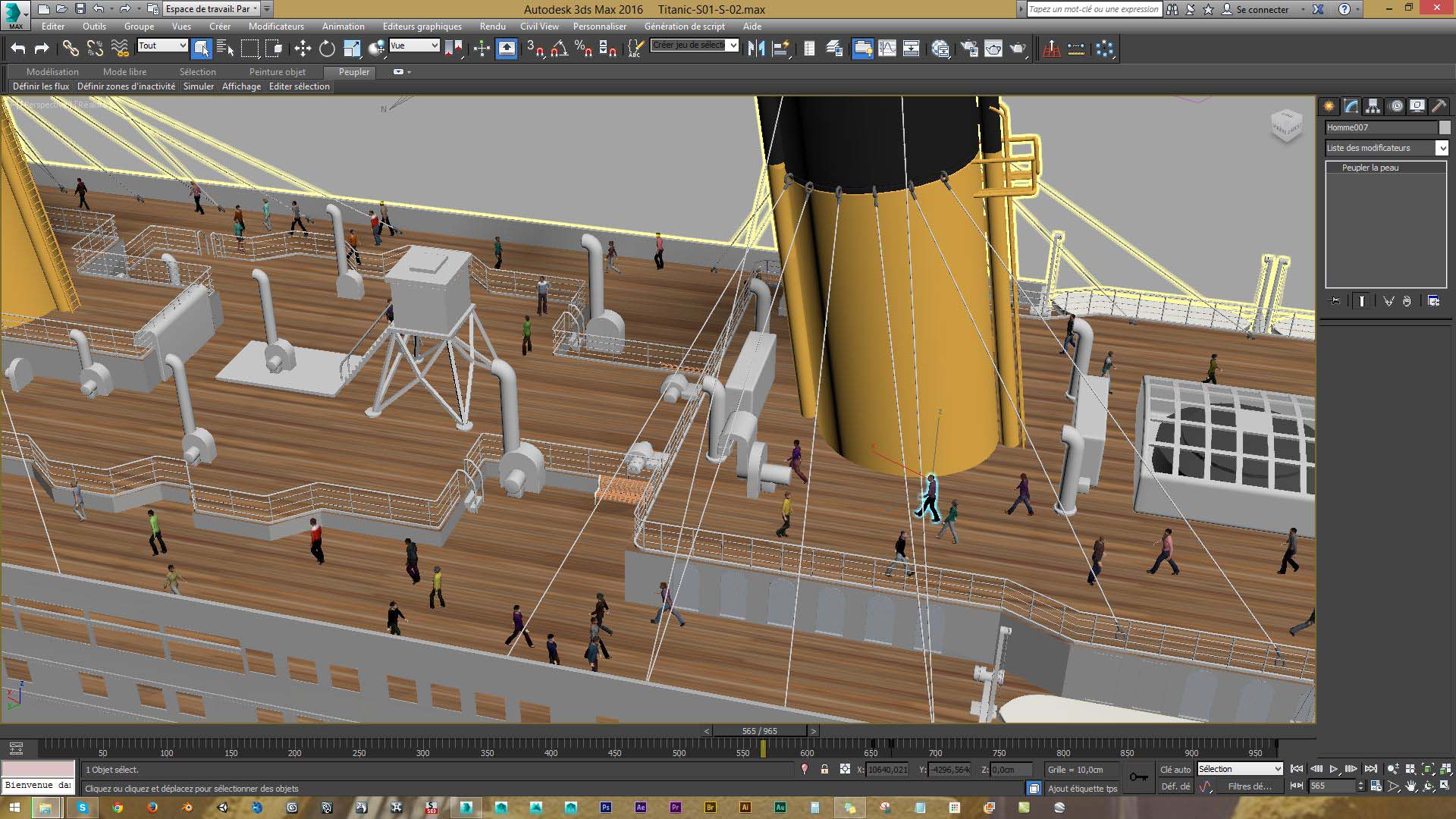Open the Create command panel tab
Image resolution: width=1456 pixels, height=819 pixels.
pos(1329,106)
